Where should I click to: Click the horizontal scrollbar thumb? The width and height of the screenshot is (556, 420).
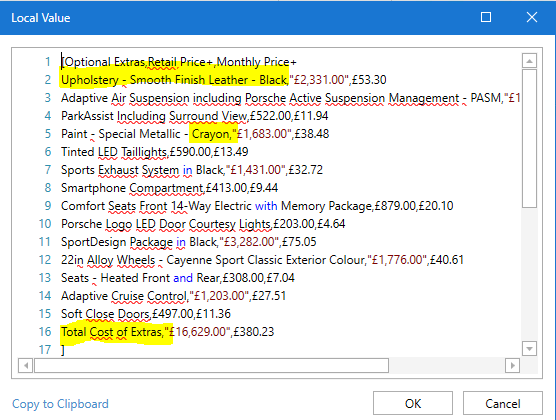[x=211, y=365]
